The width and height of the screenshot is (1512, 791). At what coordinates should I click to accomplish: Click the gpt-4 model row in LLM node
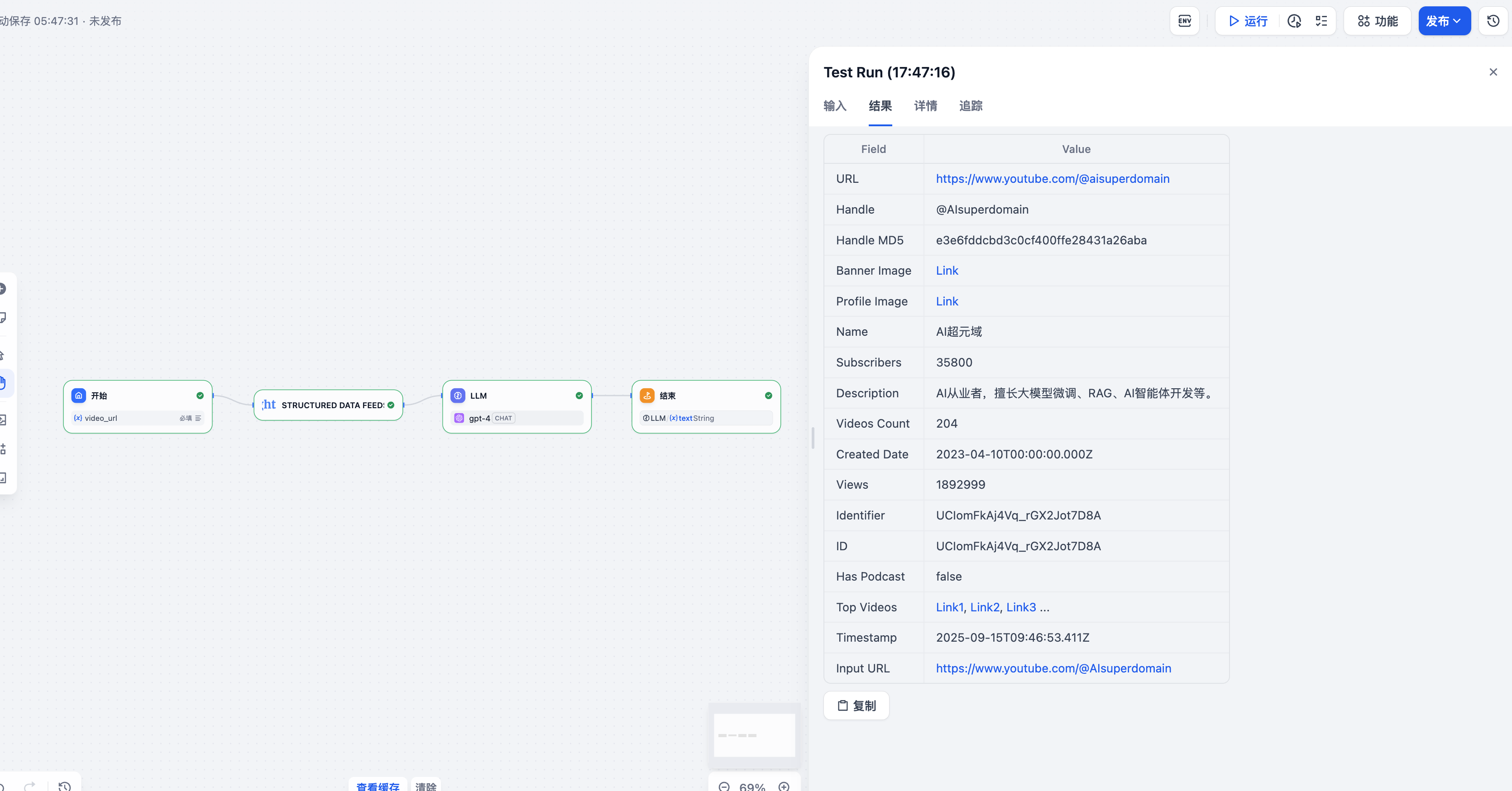point(517,419)
